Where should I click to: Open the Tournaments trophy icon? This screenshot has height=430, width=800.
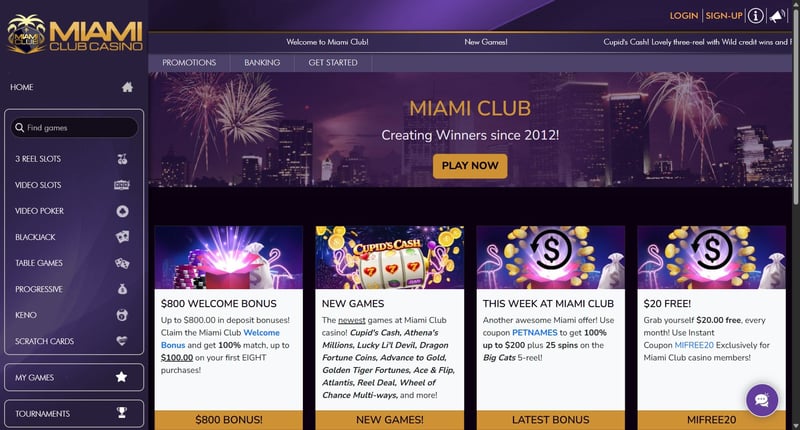pyautogui.click(x=121, y=413)
